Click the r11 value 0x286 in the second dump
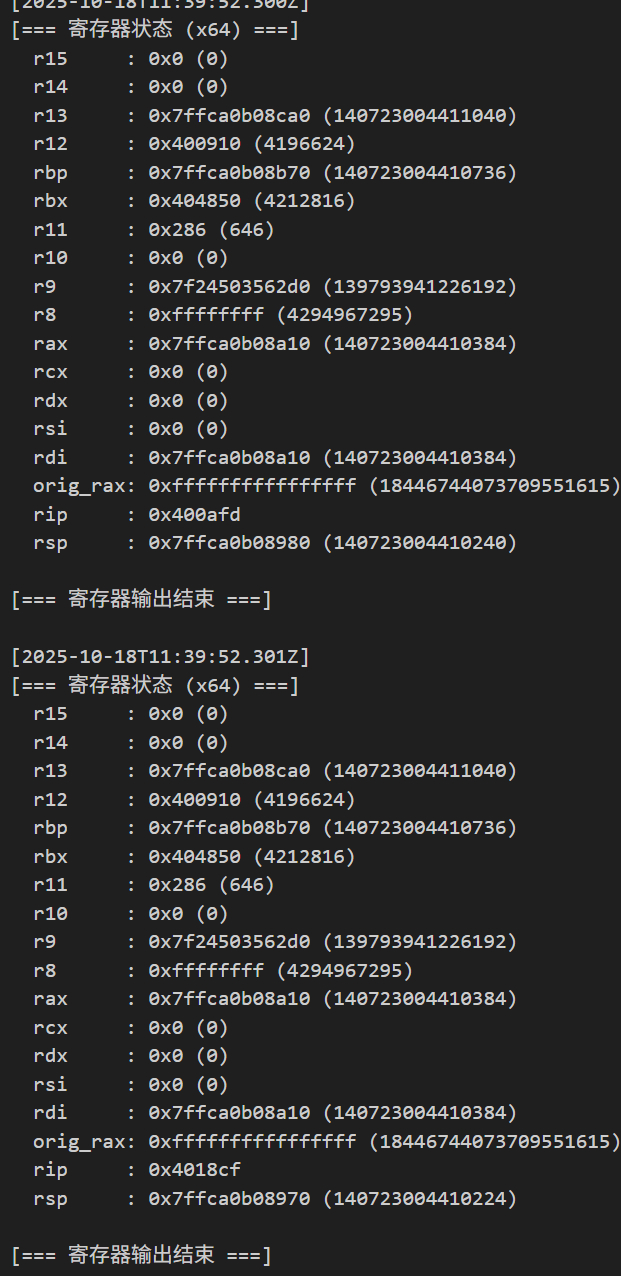Image resolution: width=621 pixels, height=1276 pixels. 177,885
